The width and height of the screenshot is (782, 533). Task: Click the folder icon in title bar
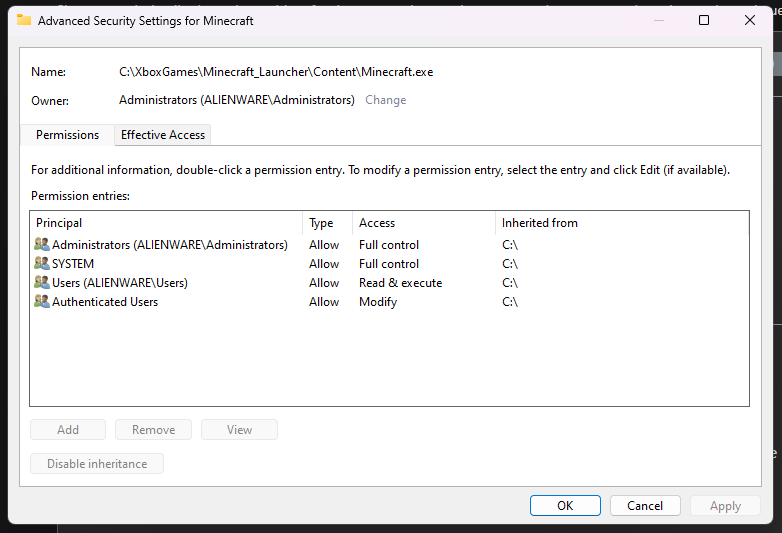coord(24,20)
